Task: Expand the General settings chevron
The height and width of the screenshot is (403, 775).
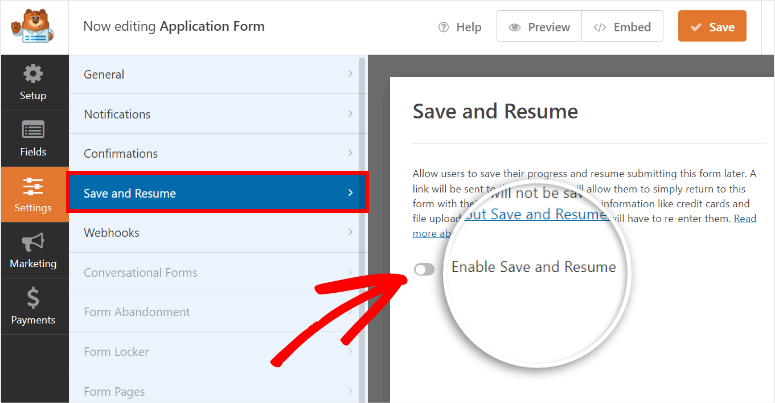Action: point(350,74)
